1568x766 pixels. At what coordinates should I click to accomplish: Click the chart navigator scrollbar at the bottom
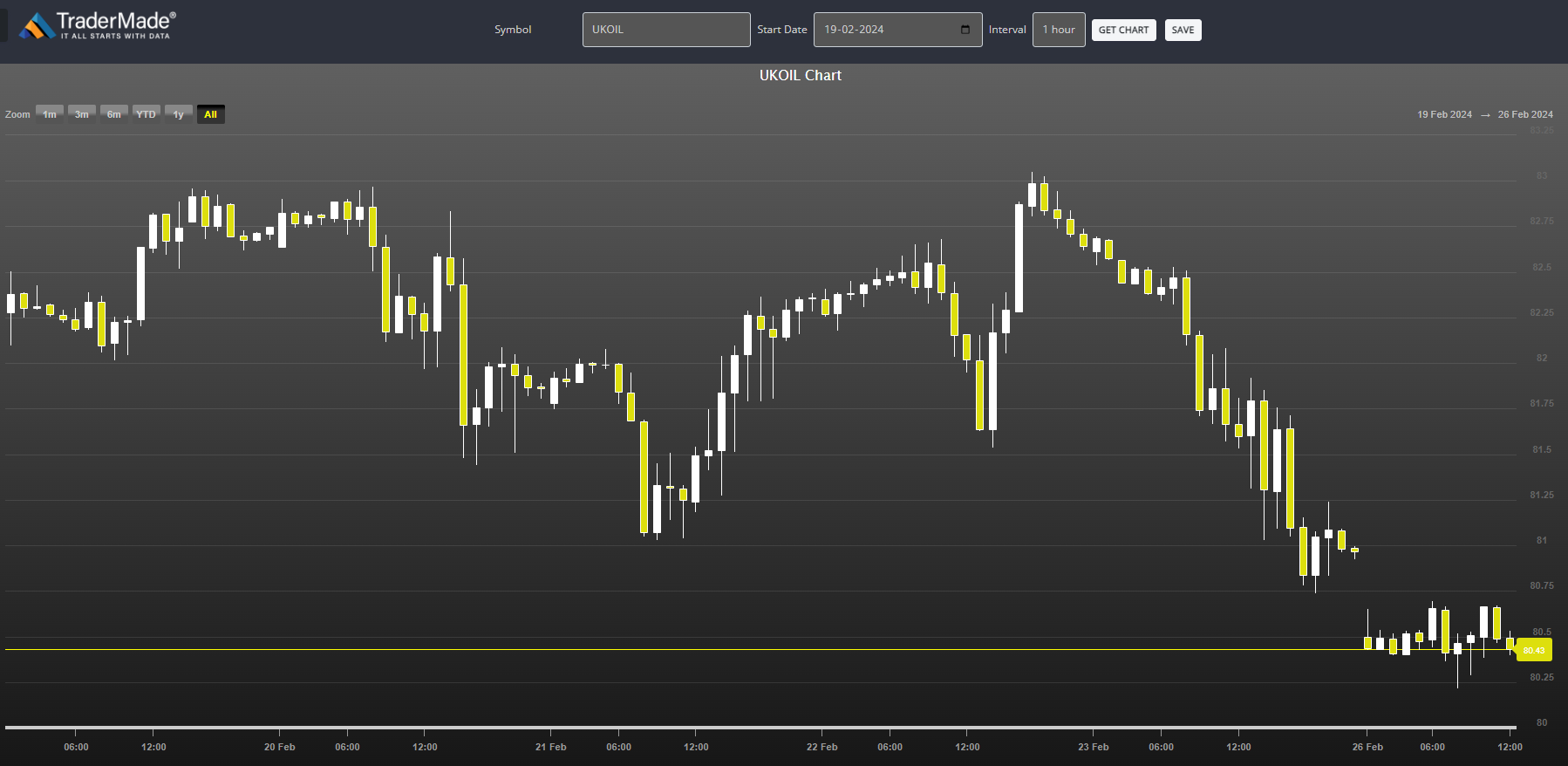click(x=760, y=727)
